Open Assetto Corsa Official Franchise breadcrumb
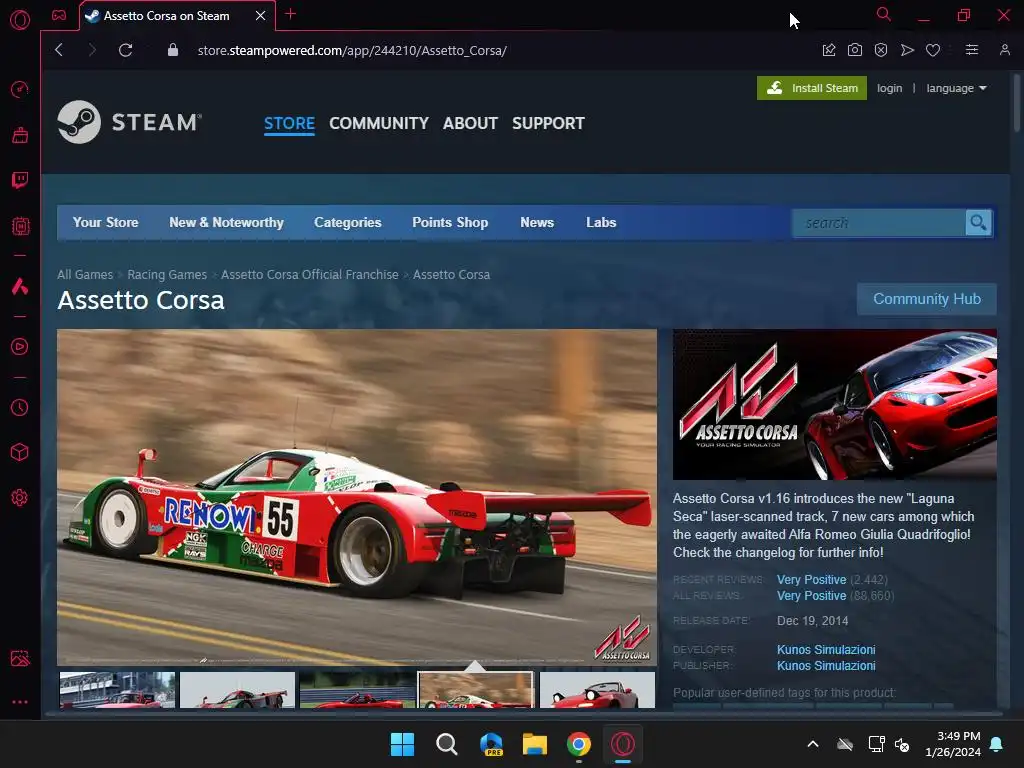 tap(310, 275)
